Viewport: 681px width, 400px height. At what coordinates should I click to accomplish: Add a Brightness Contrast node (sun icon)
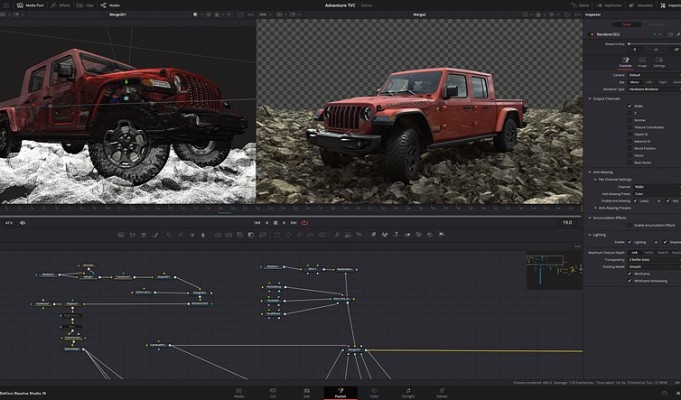point(192,235)
